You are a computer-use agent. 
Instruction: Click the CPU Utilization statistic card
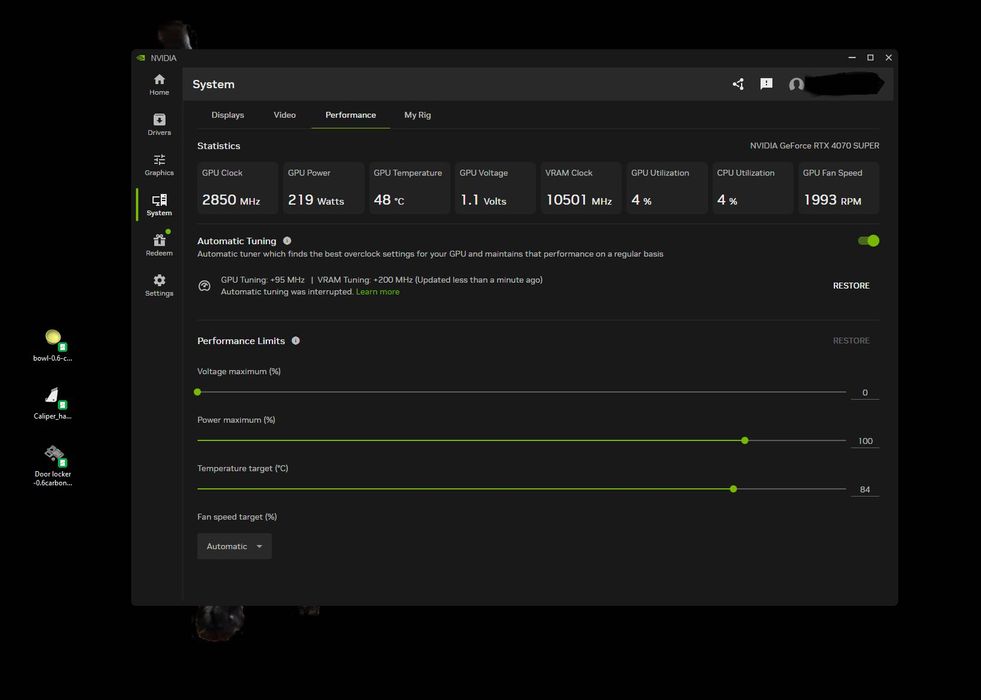753,188
